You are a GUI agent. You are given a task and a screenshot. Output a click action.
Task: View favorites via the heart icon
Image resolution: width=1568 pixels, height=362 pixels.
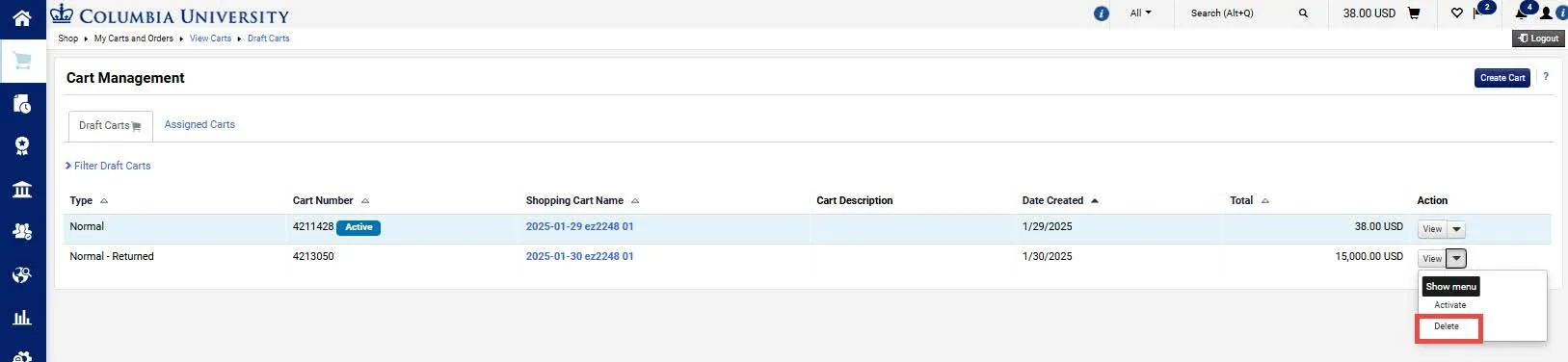click(1456, 13)
